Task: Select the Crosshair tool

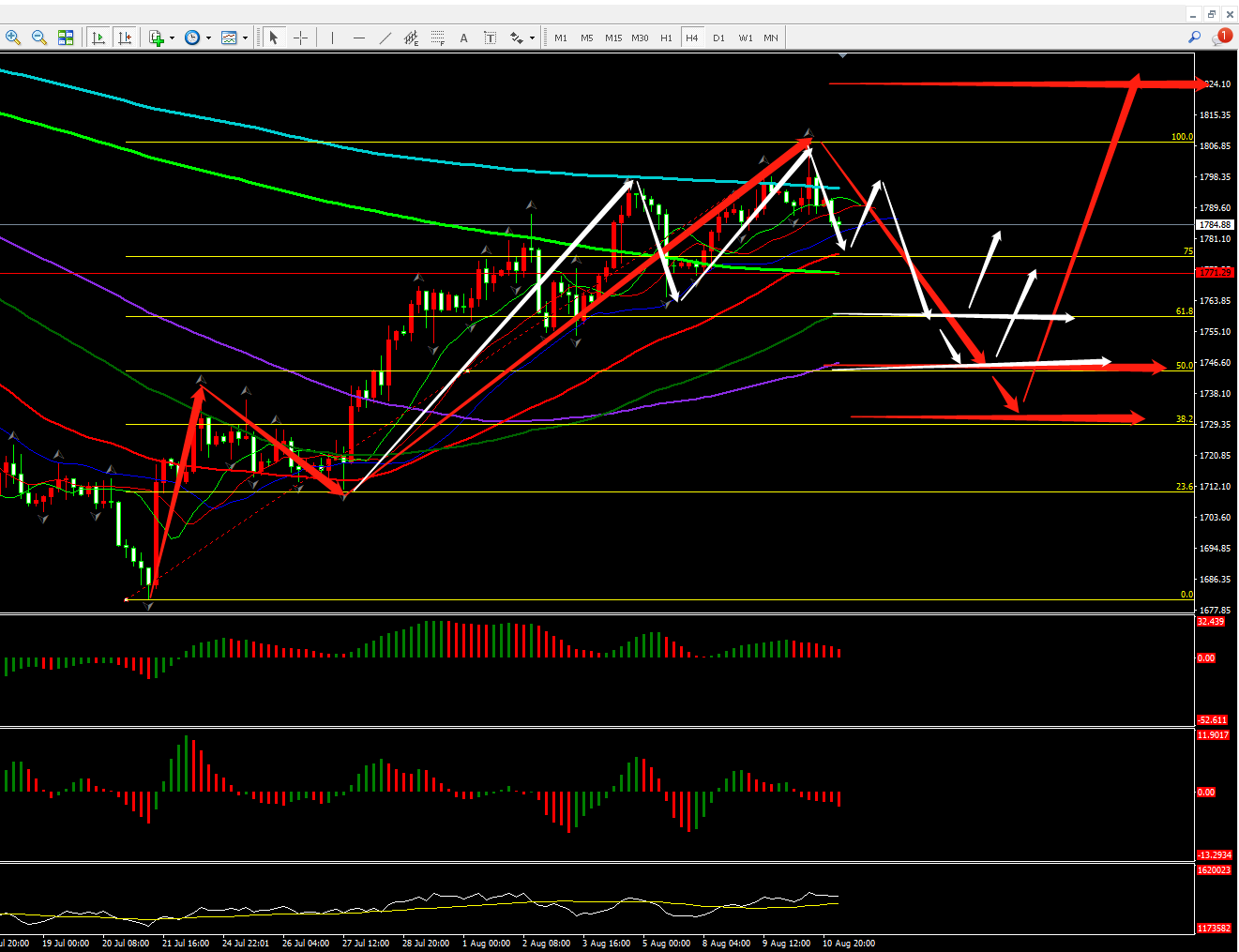Action: [300, 38]
